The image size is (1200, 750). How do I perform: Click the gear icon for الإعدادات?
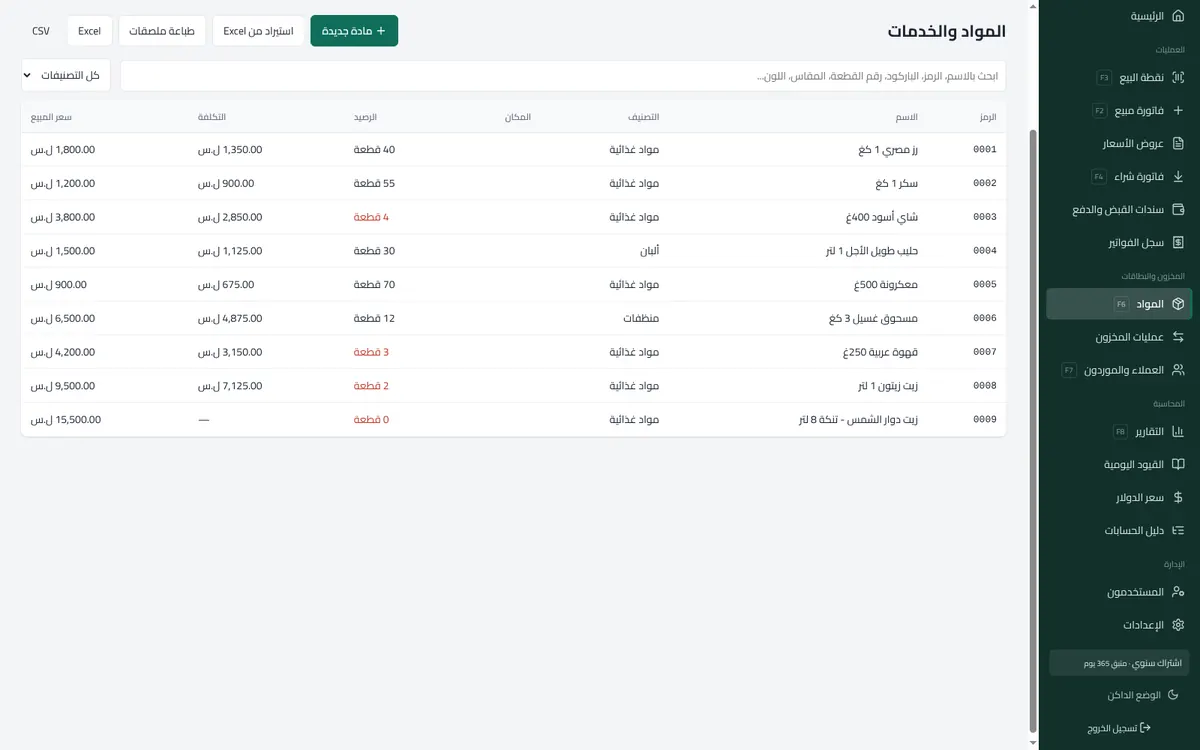[x=1178, y=624]
